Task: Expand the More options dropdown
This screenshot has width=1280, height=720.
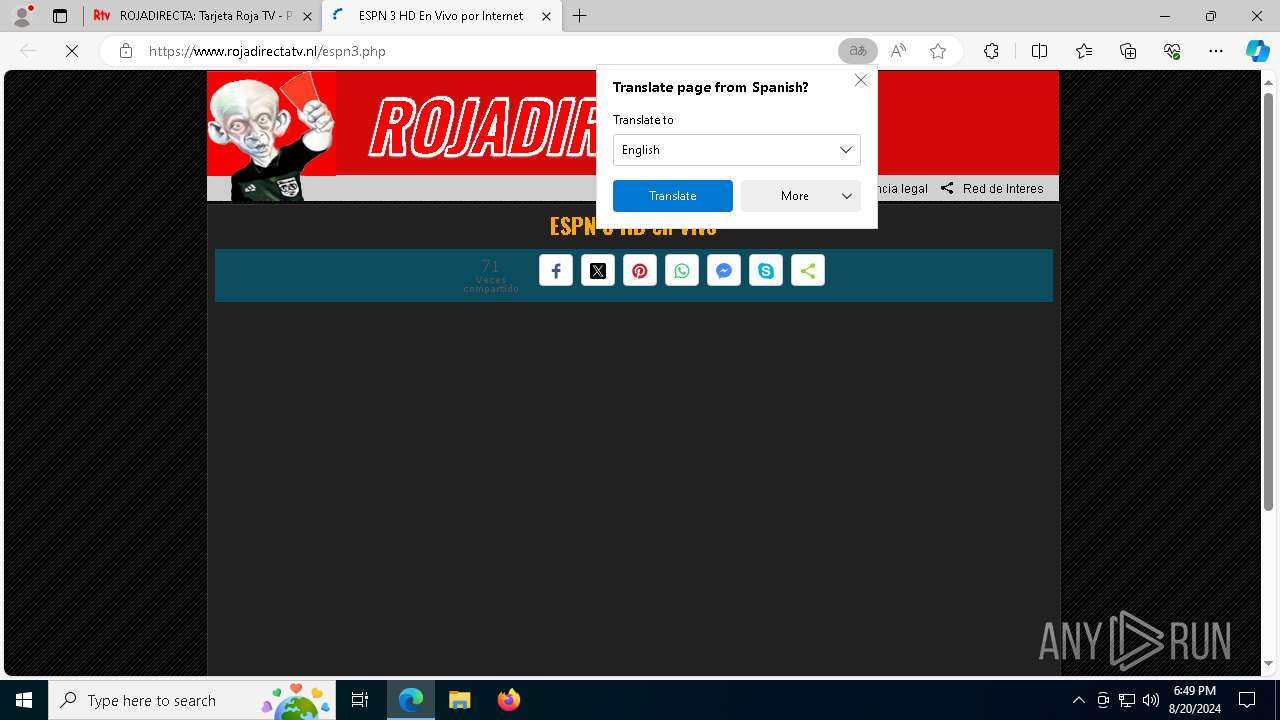Action: pyautogui.click(x=801, y=196)
